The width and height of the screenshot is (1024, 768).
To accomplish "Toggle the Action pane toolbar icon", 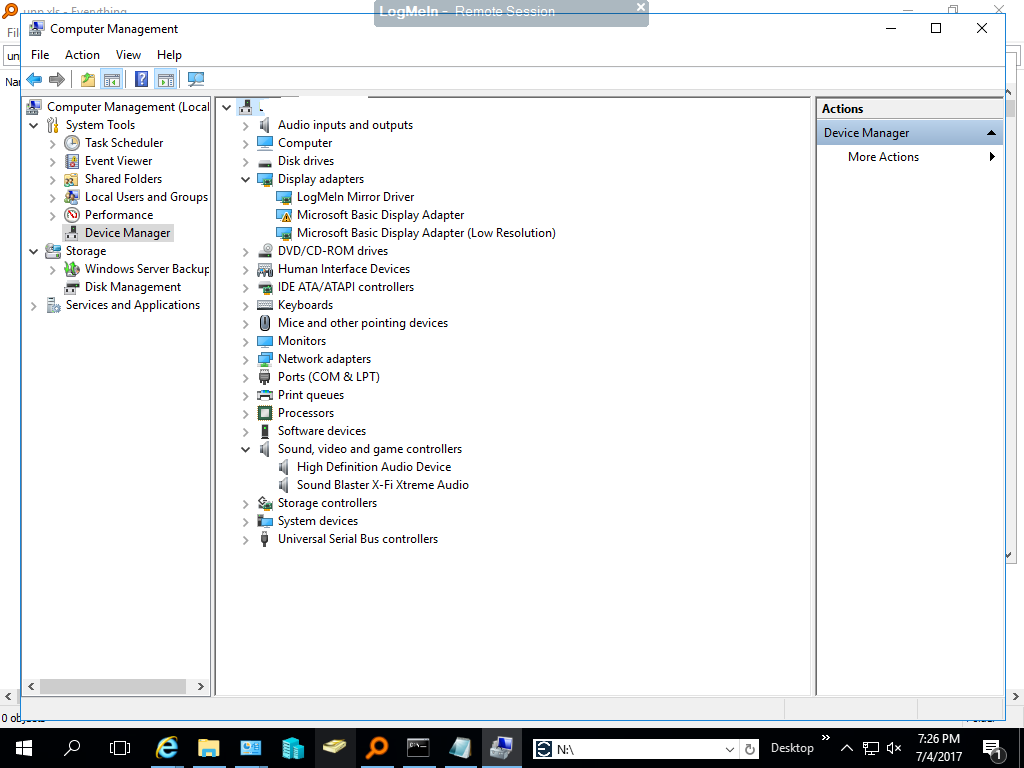I will click(x=165, y=79).
